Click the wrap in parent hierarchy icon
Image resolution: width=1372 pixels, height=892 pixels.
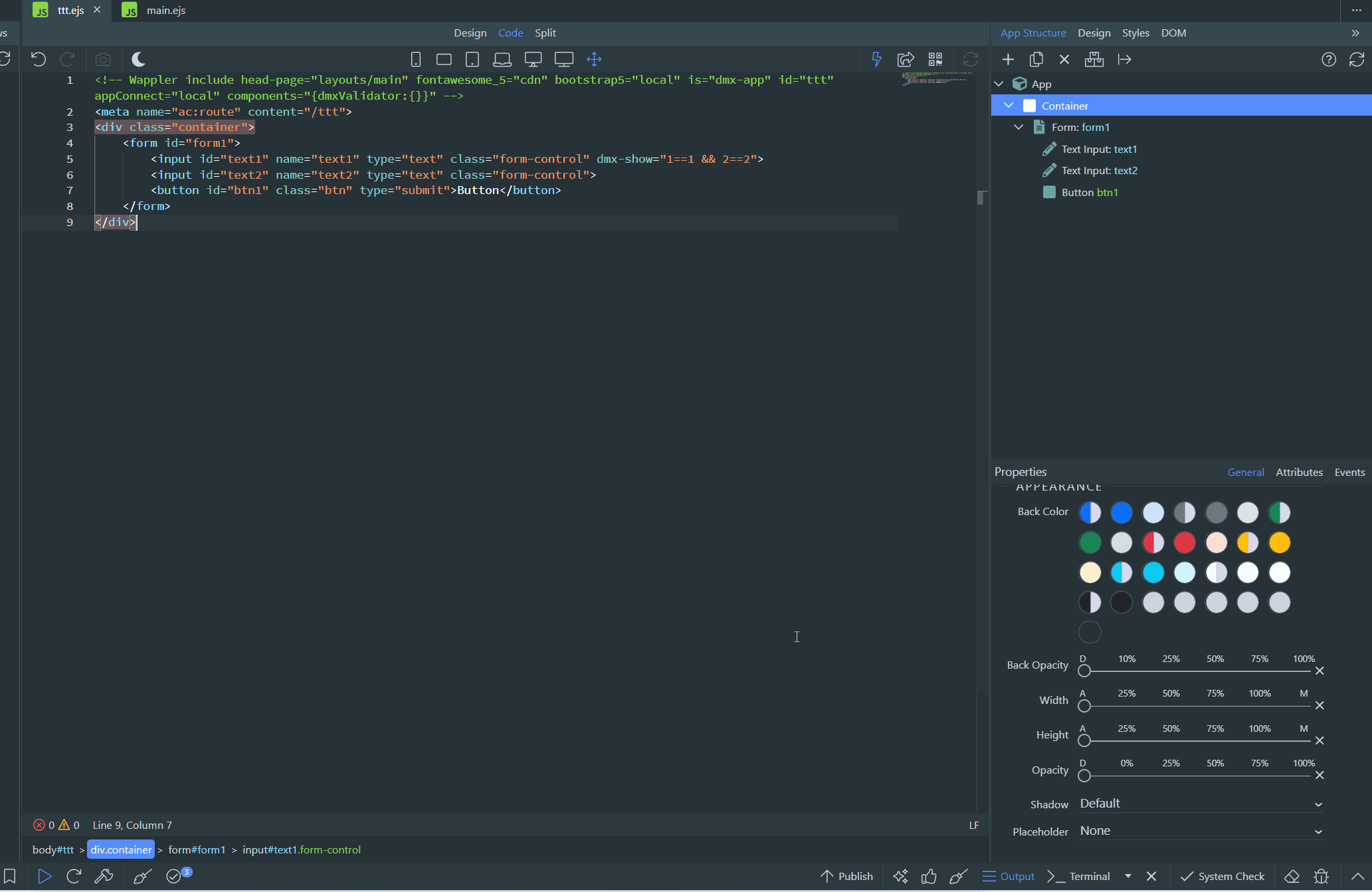pos(1094,59)
